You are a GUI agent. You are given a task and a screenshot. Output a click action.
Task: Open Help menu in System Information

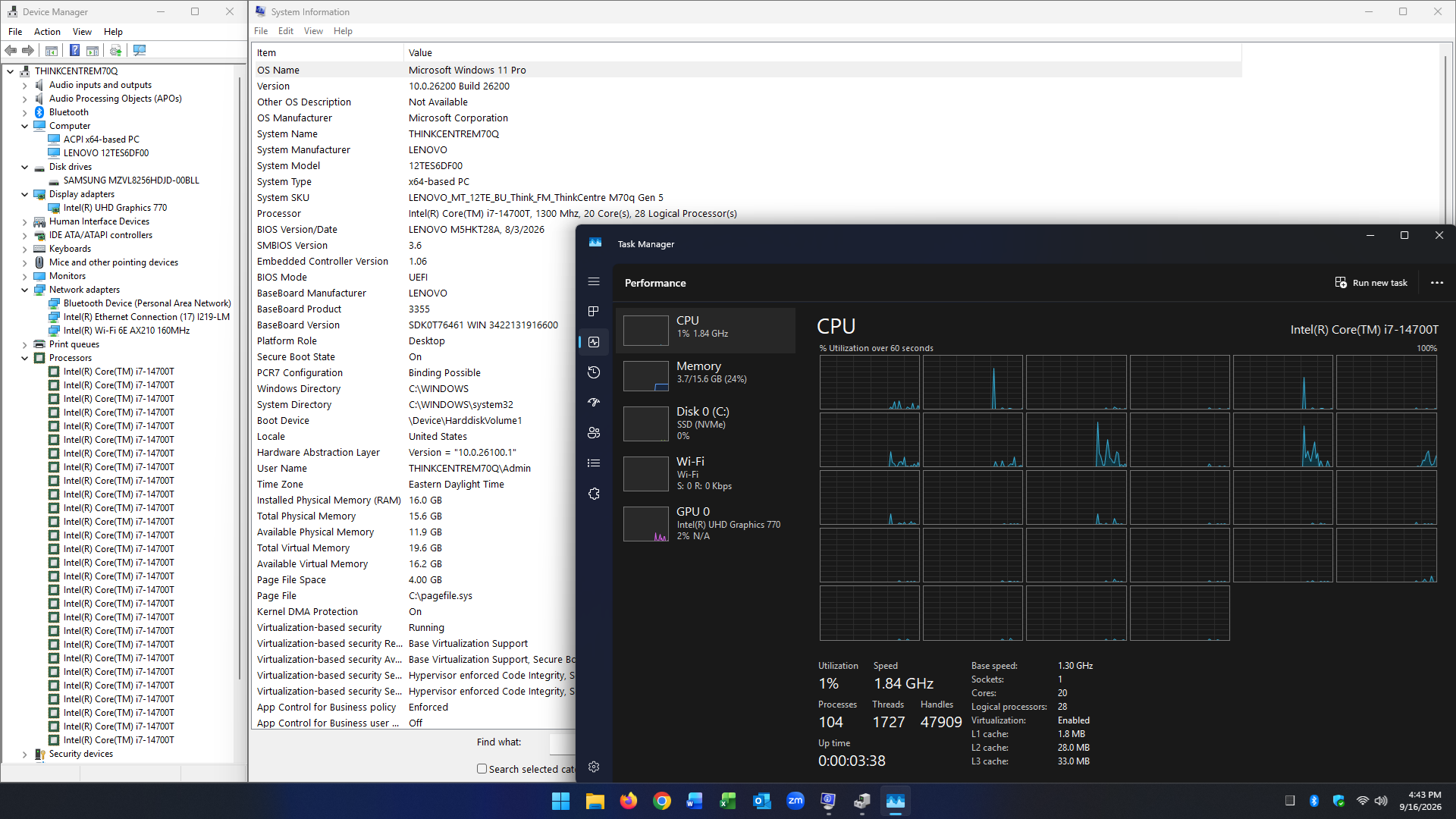[343, 31]
